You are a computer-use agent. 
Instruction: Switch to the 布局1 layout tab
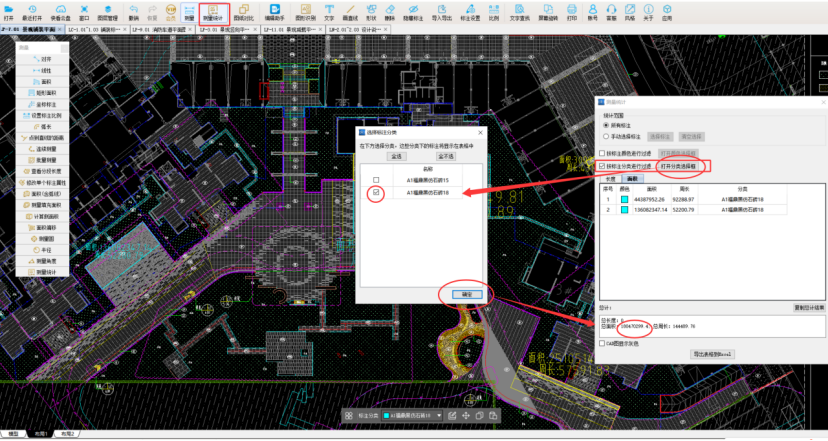point(40,434)
